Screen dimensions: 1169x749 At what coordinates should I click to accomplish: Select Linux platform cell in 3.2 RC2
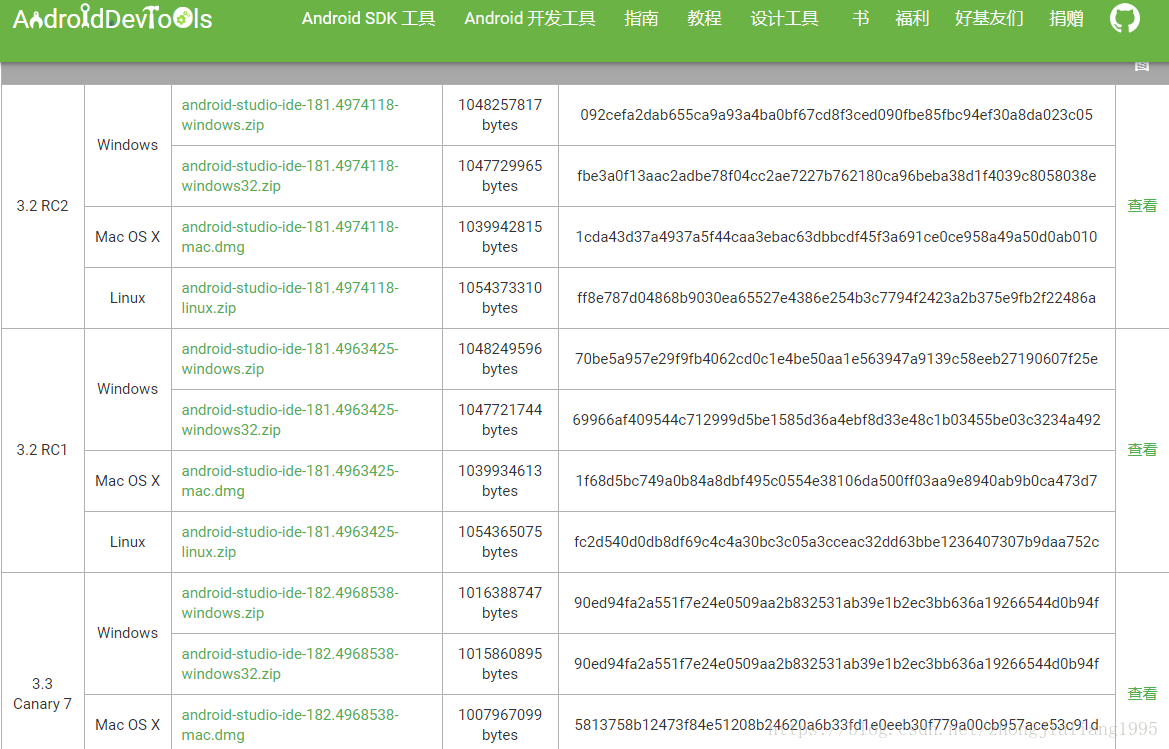coord(127,298)
